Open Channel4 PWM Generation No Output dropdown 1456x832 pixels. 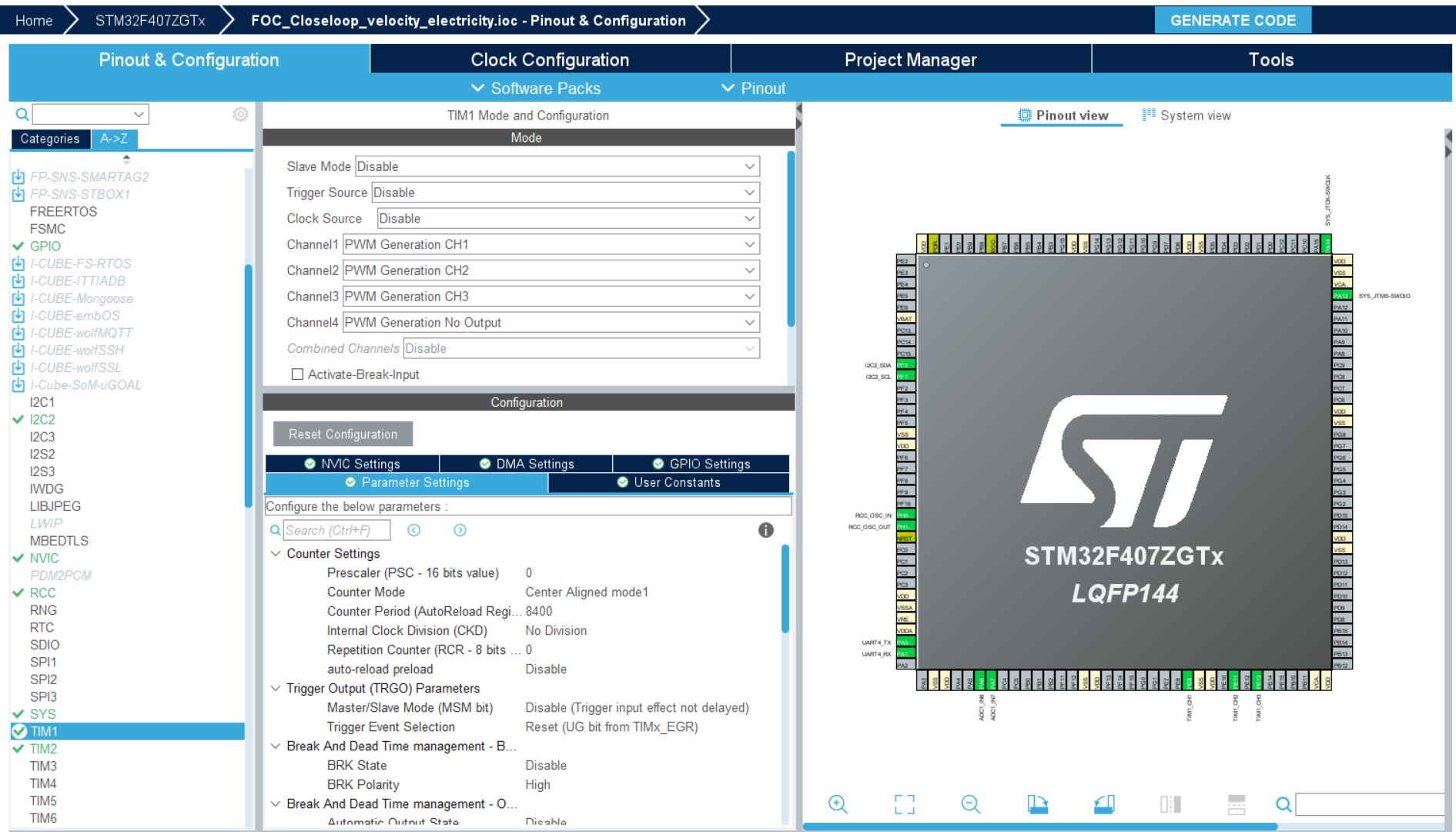click(551, 323)
